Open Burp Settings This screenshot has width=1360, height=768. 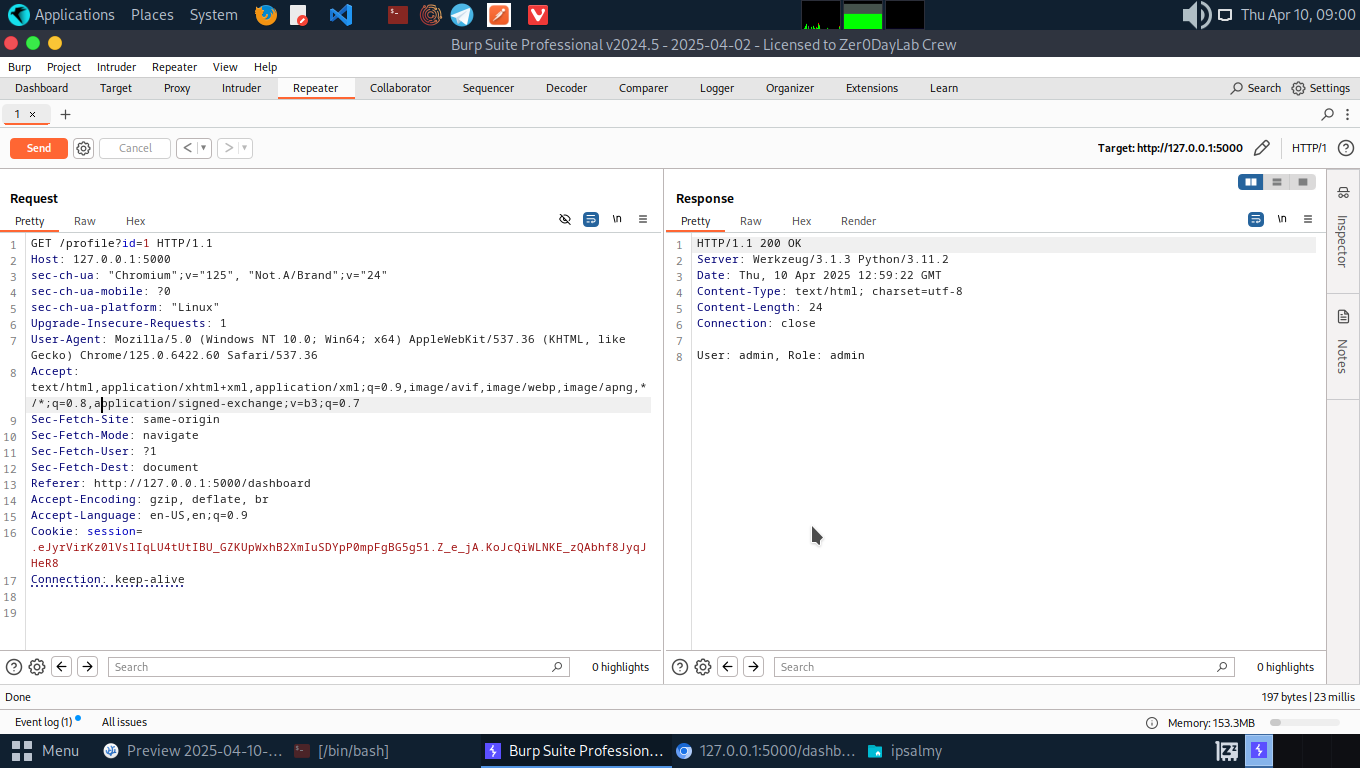coord(1320,88)
